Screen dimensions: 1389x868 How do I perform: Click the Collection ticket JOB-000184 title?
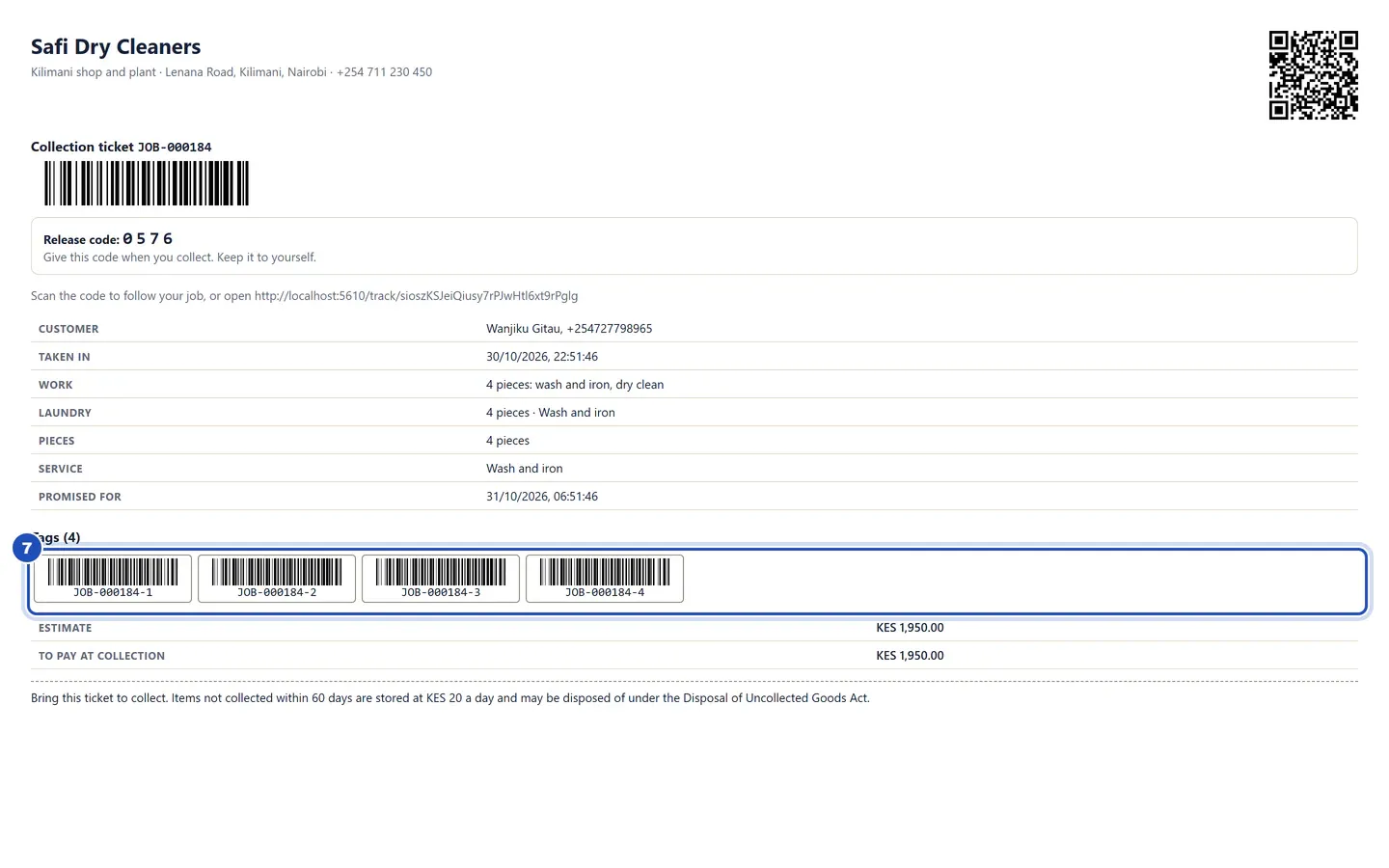[x=122, y=147]
